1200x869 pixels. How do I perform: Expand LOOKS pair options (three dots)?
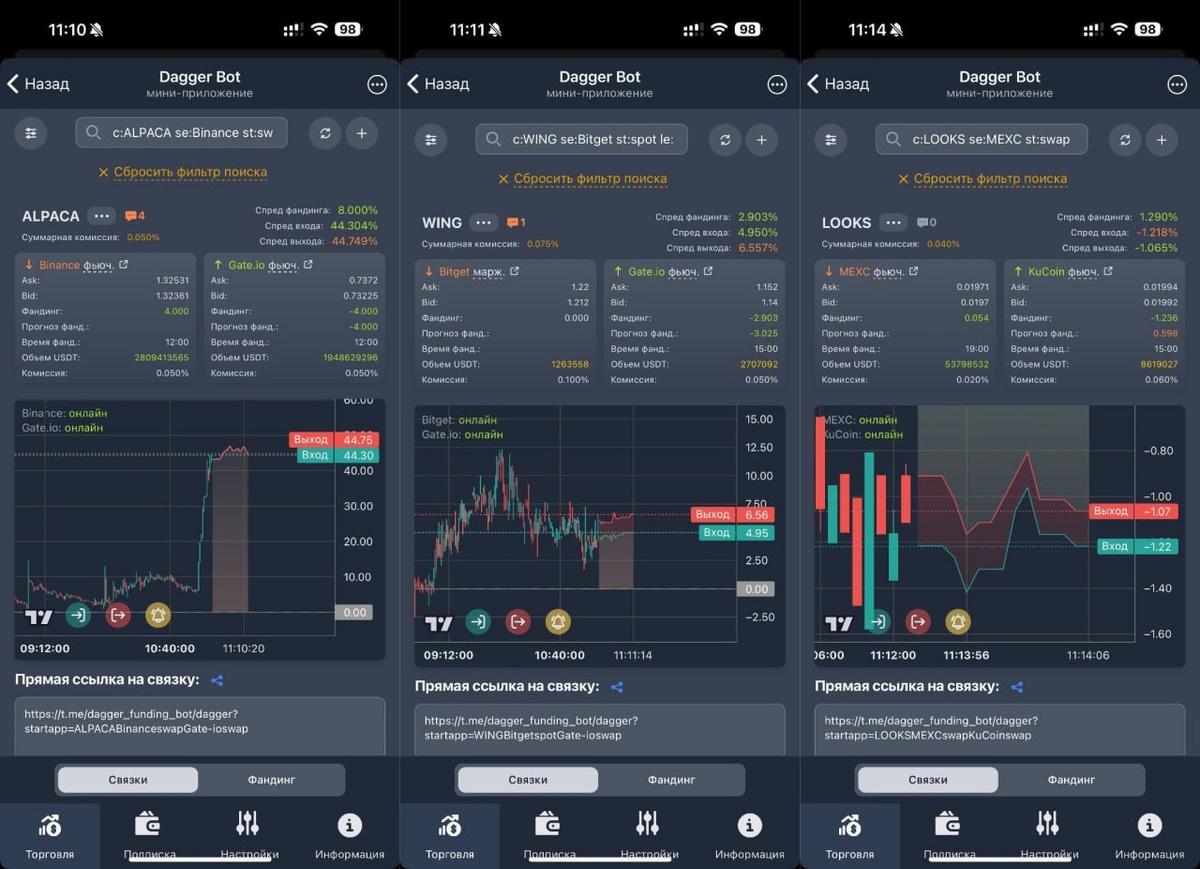pos(894,223)
